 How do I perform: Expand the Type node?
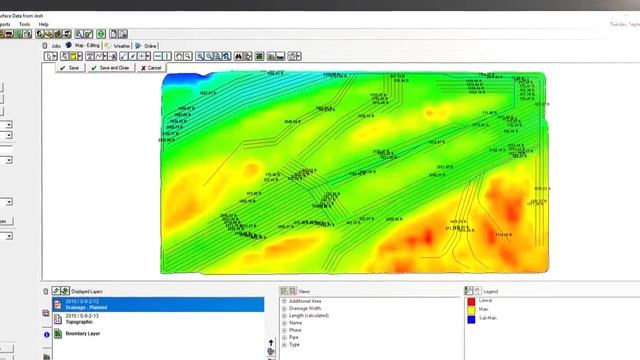284,345
